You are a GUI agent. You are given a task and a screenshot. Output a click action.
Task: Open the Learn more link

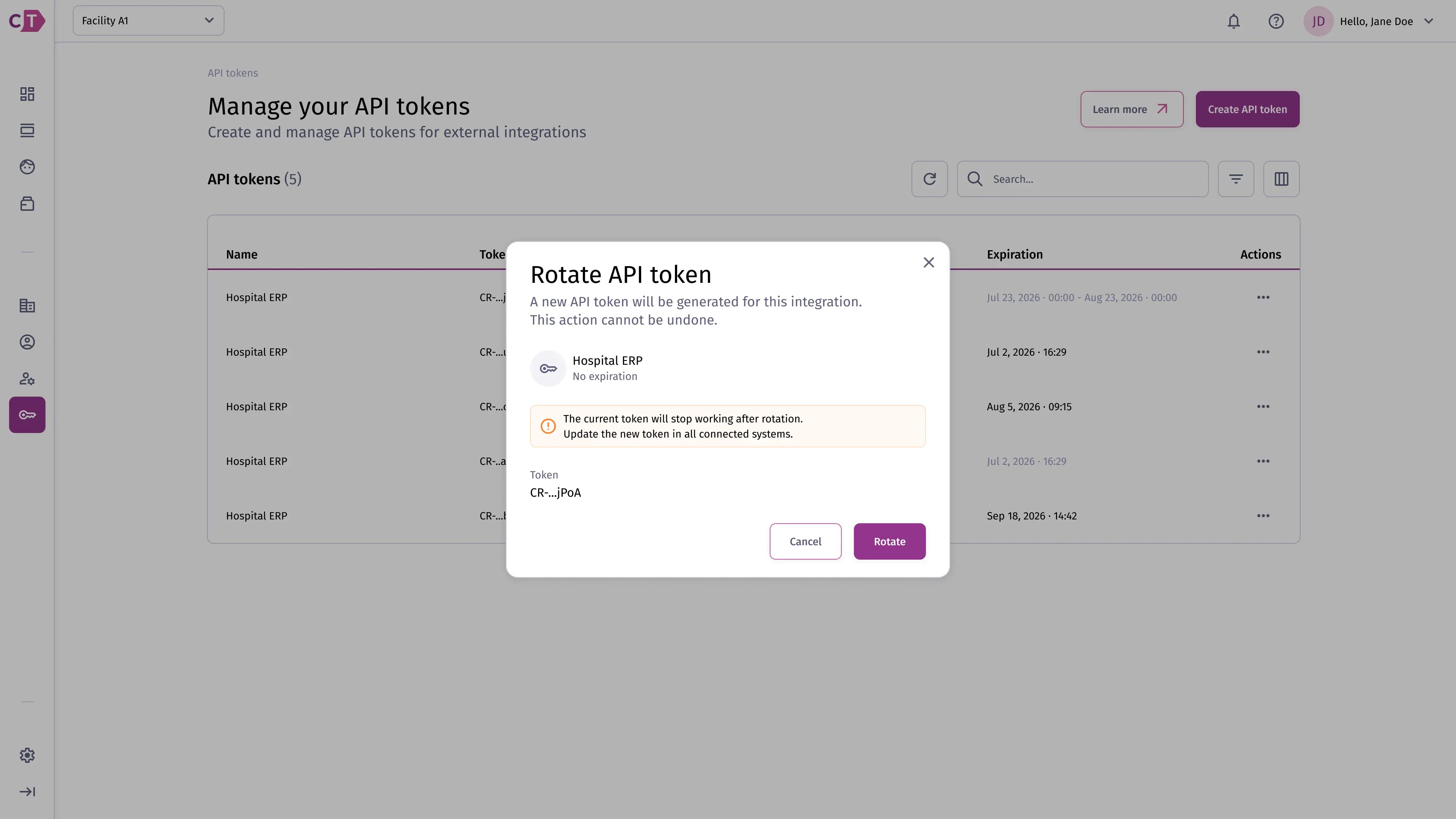(1131, 109)
